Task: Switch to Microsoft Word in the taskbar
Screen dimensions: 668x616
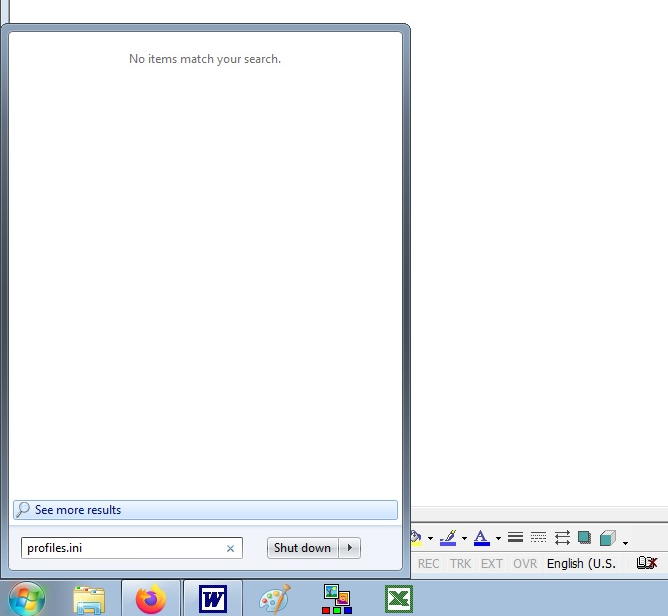Action: point(213,599)
